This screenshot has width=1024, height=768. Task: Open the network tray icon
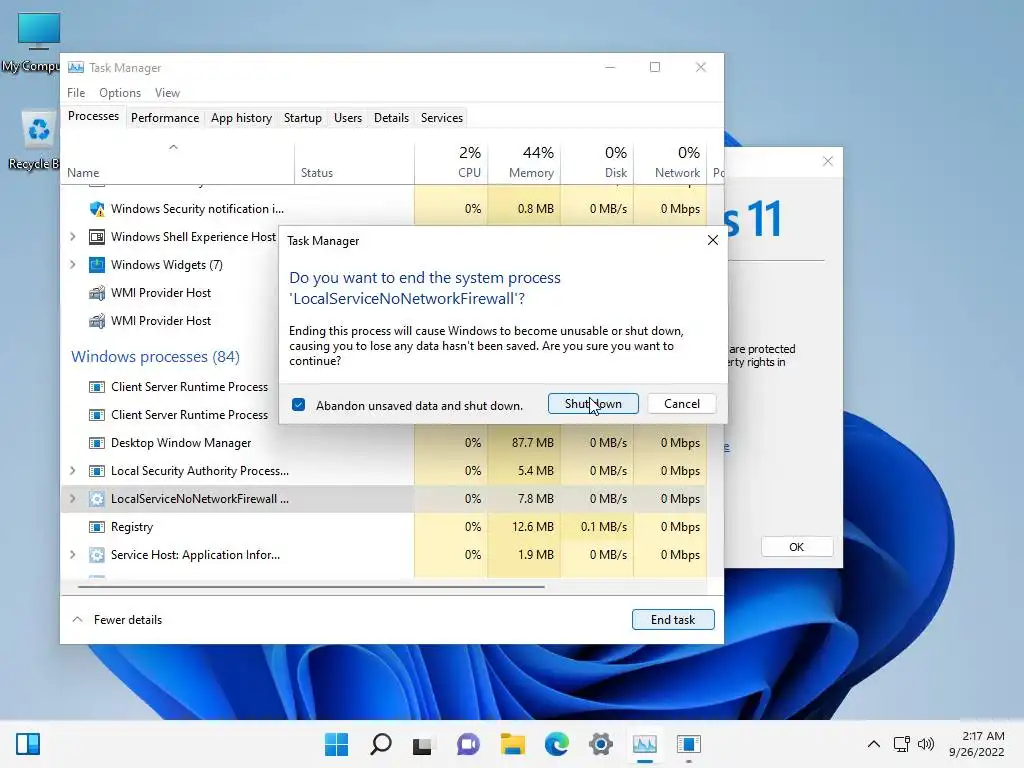click(x=902, y=744)
